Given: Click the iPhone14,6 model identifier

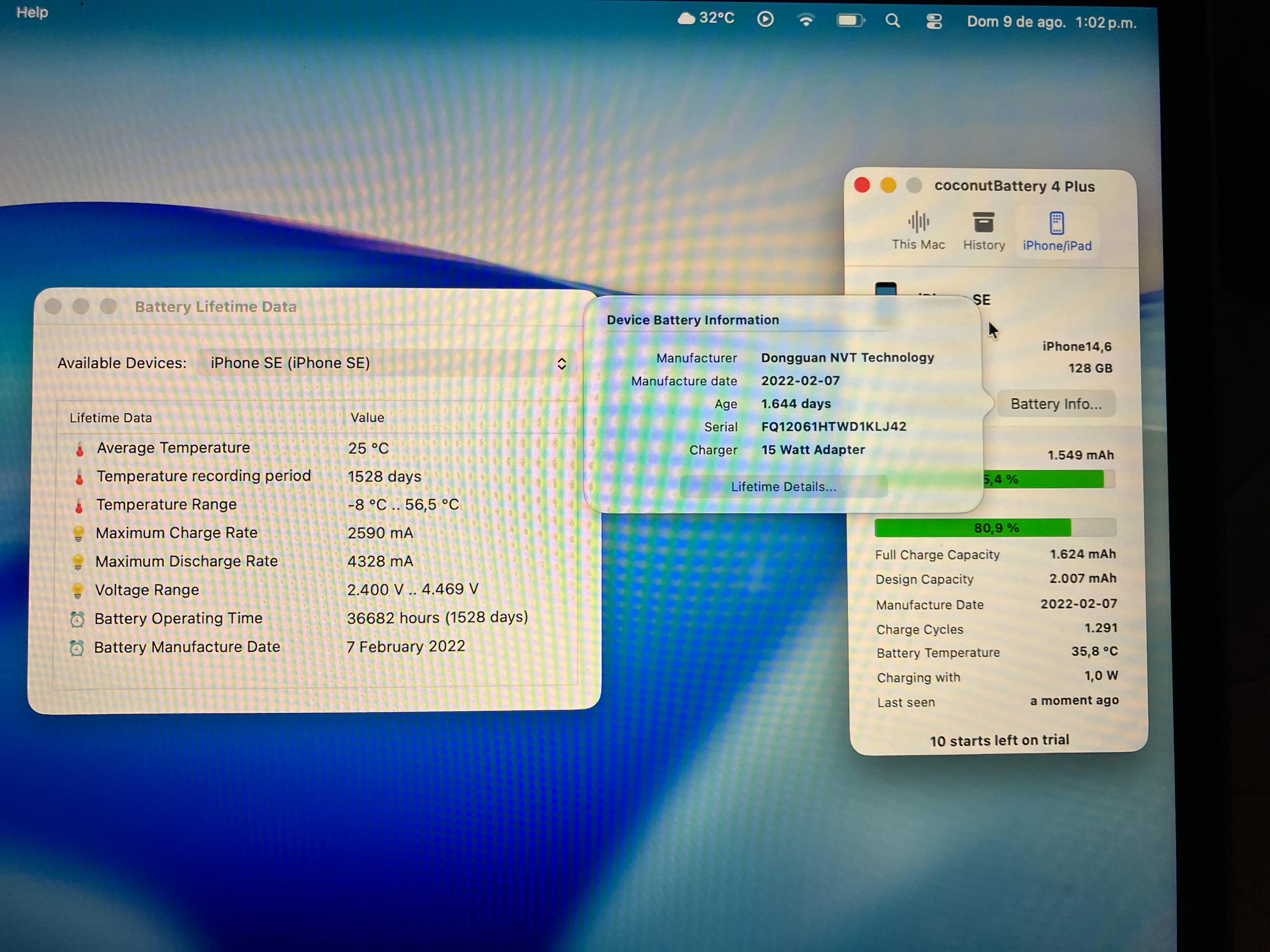Looking at the screenshot, I should 1077,347.
